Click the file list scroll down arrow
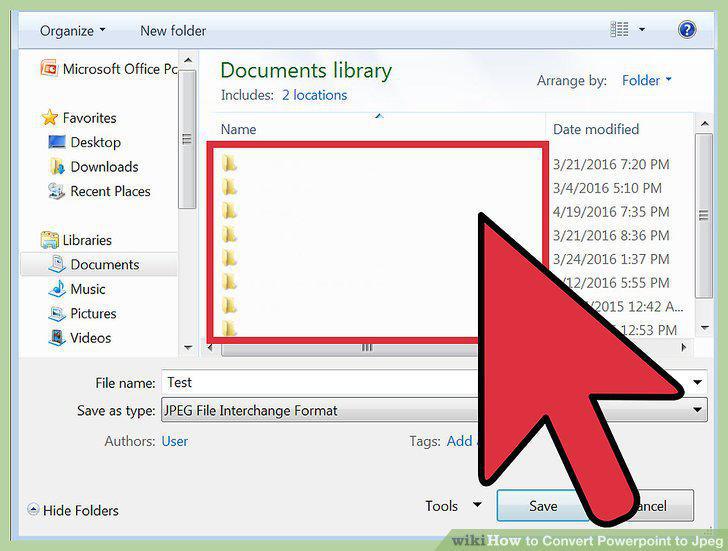 point(704,328)
